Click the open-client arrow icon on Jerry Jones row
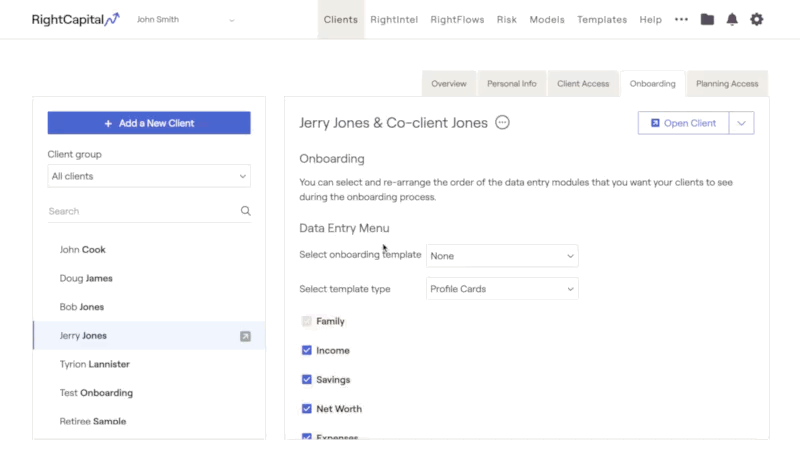The image size is (800, 454). point(245,336)
